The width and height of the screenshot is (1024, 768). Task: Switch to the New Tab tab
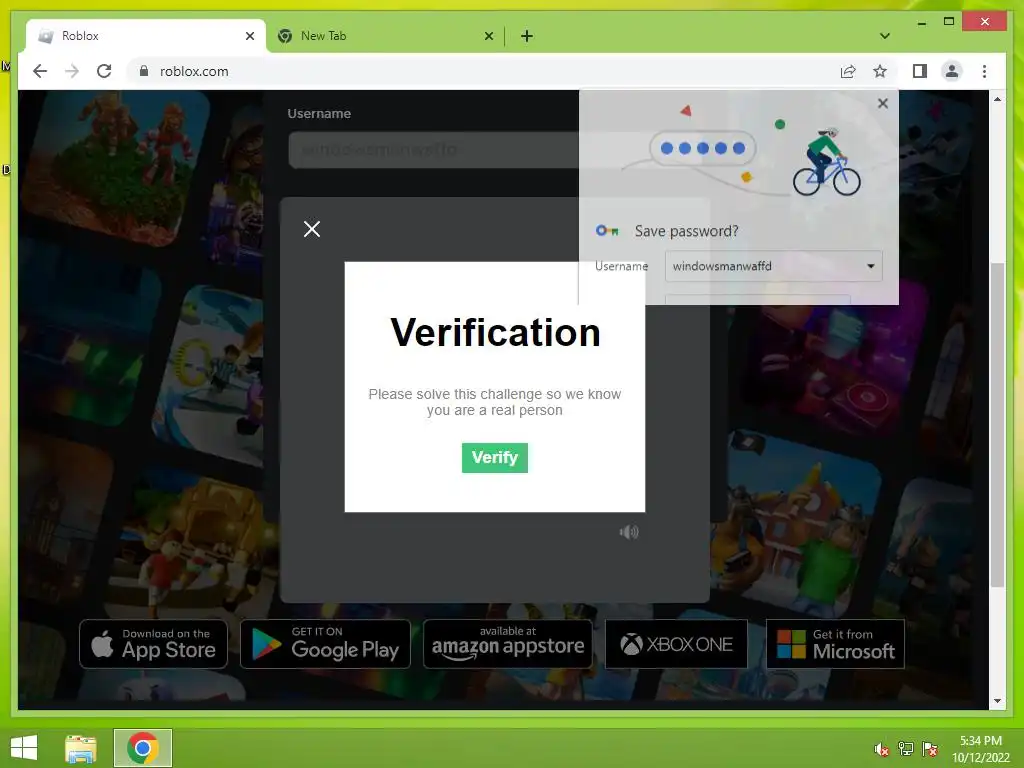click(385, 36)
